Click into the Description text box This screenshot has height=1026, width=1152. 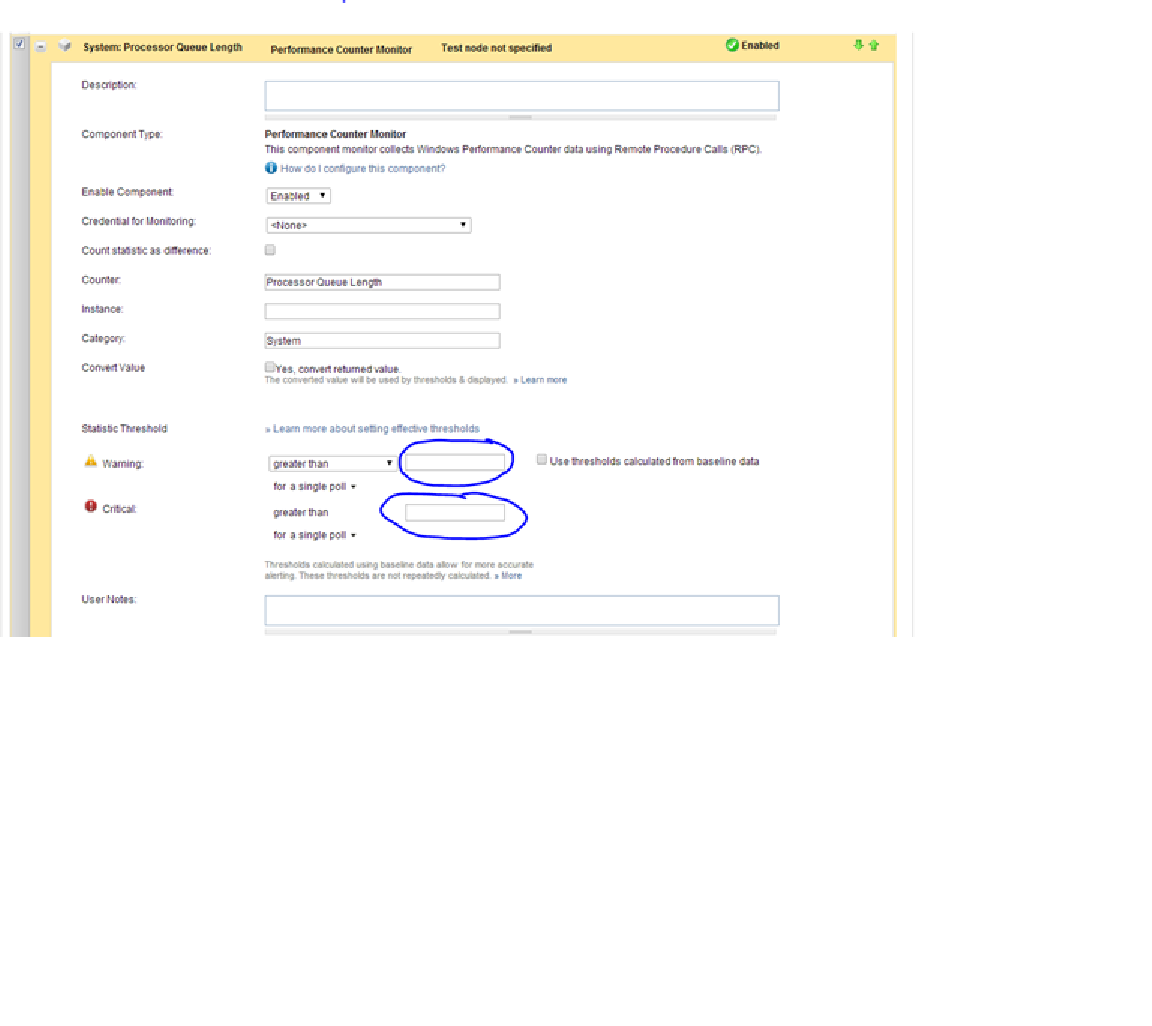(522, 96)
